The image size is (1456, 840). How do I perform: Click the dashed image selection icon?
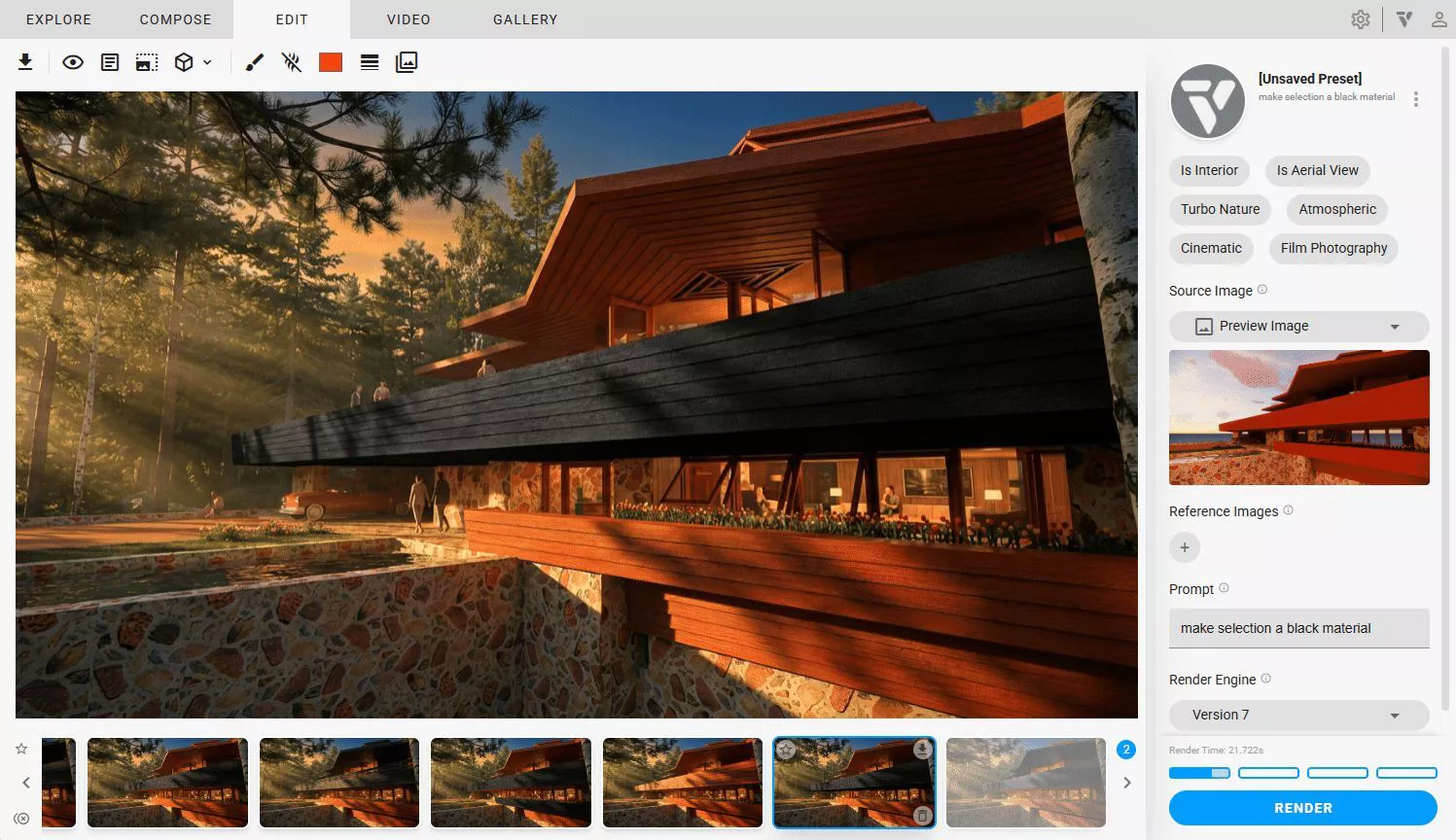click(x=147, y=62)
